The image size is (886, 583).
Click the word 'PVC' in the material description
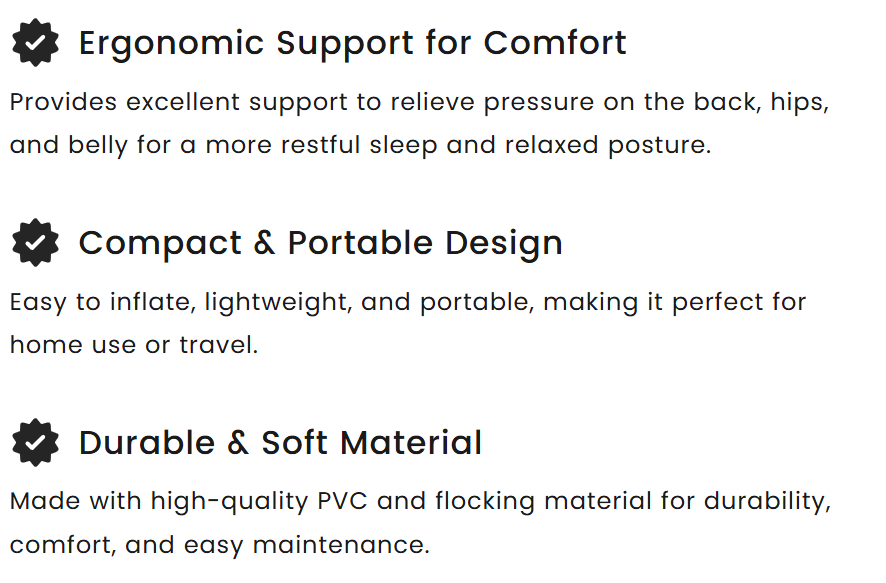[x=342, y=501]
